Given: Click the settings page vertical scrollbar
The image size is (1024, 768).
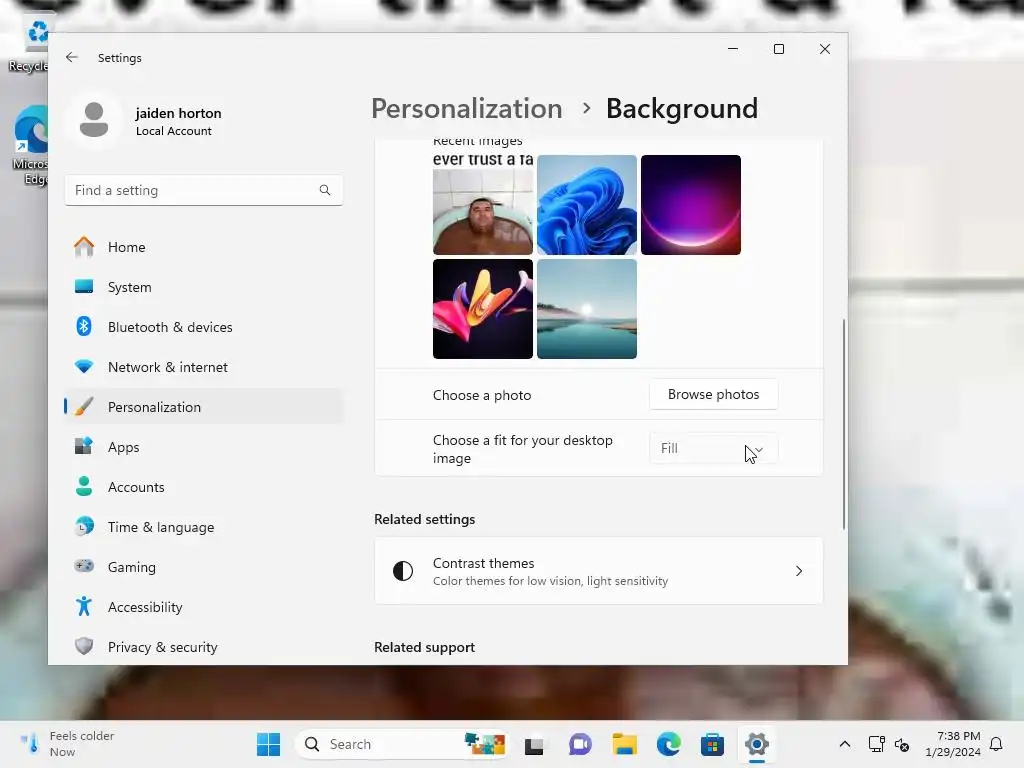Looking at the screenshot, I should tap(843, 424).
